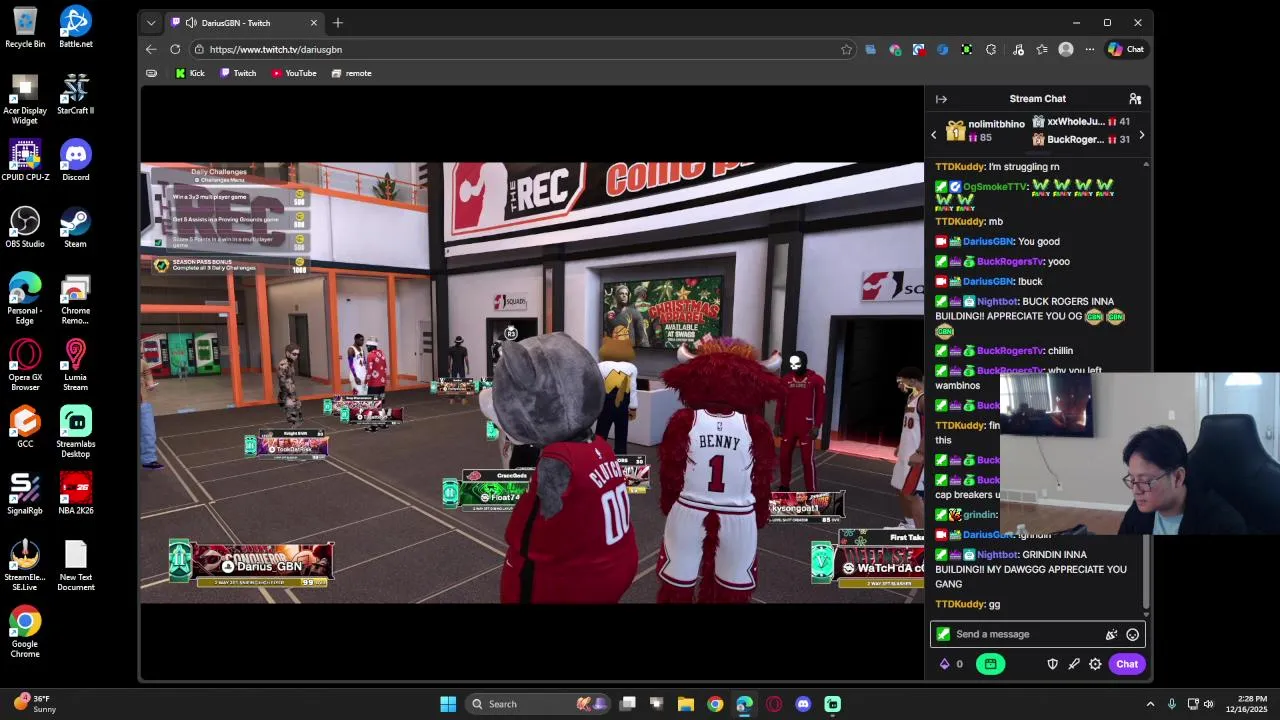
Task: Collapse the Stream Chat panel arrow
Action: 941,99
